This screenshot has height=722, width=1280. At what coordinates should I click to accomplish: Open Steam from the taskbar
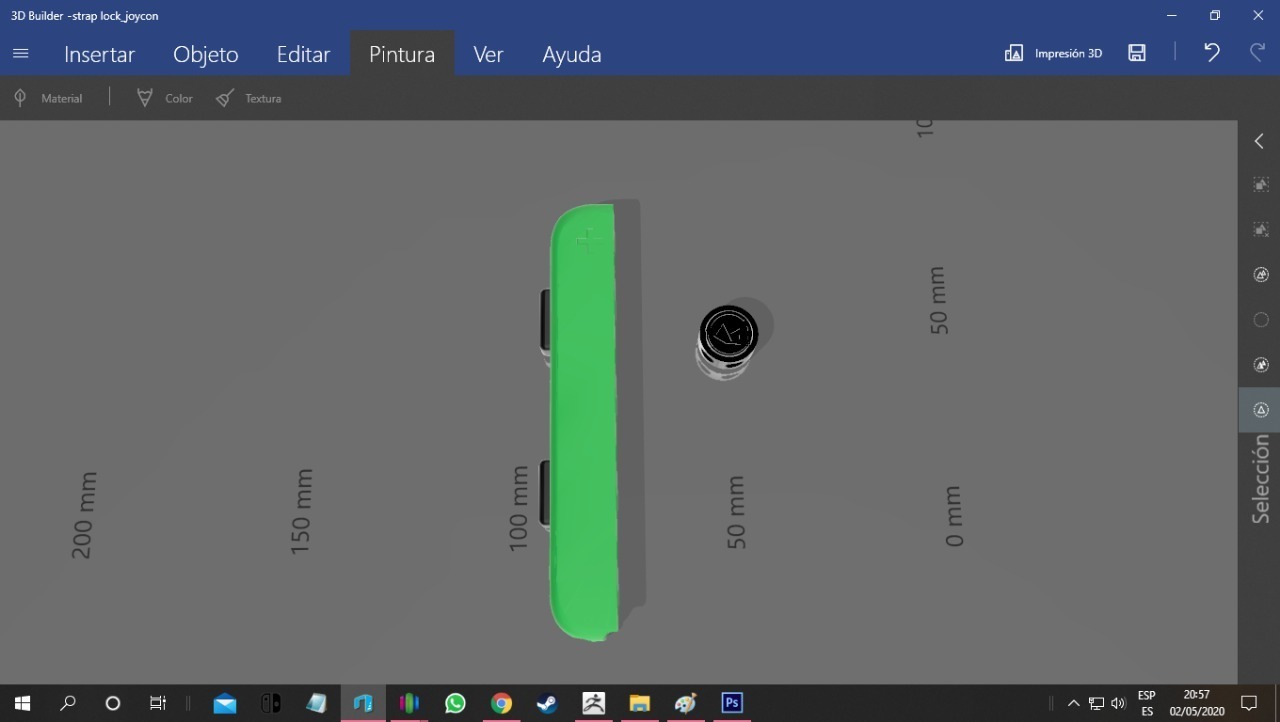[x=547, y=703]
